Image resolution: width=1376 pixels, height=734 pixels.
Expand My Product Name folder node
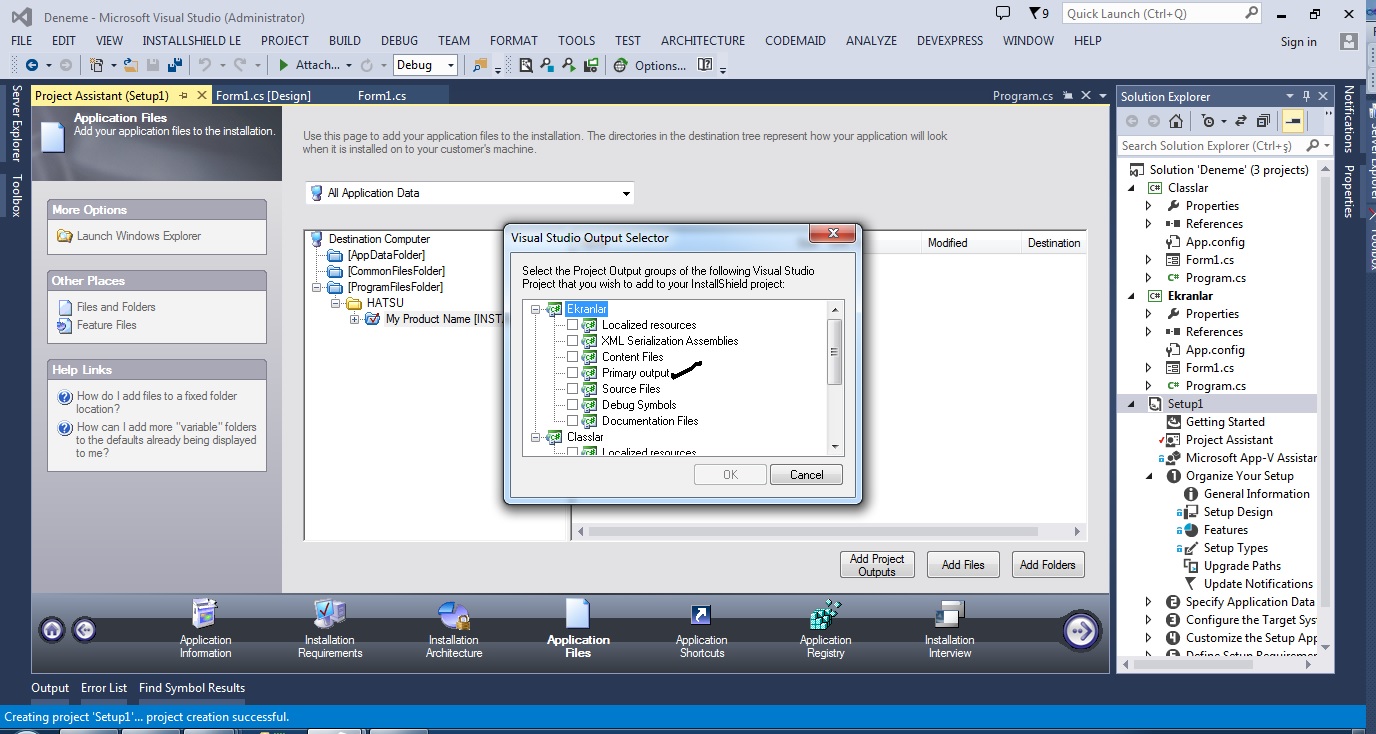pyautogui.click(x=355, y=319)
